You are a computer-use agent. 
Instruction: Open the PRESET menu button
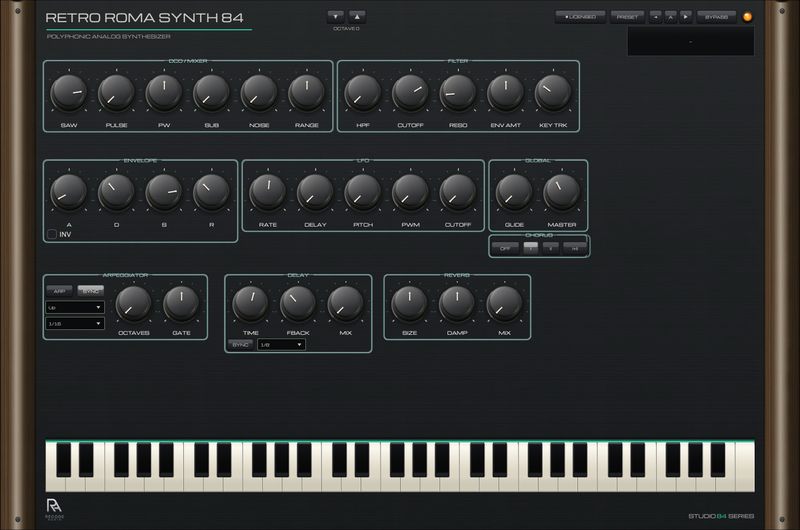(628, 17)
